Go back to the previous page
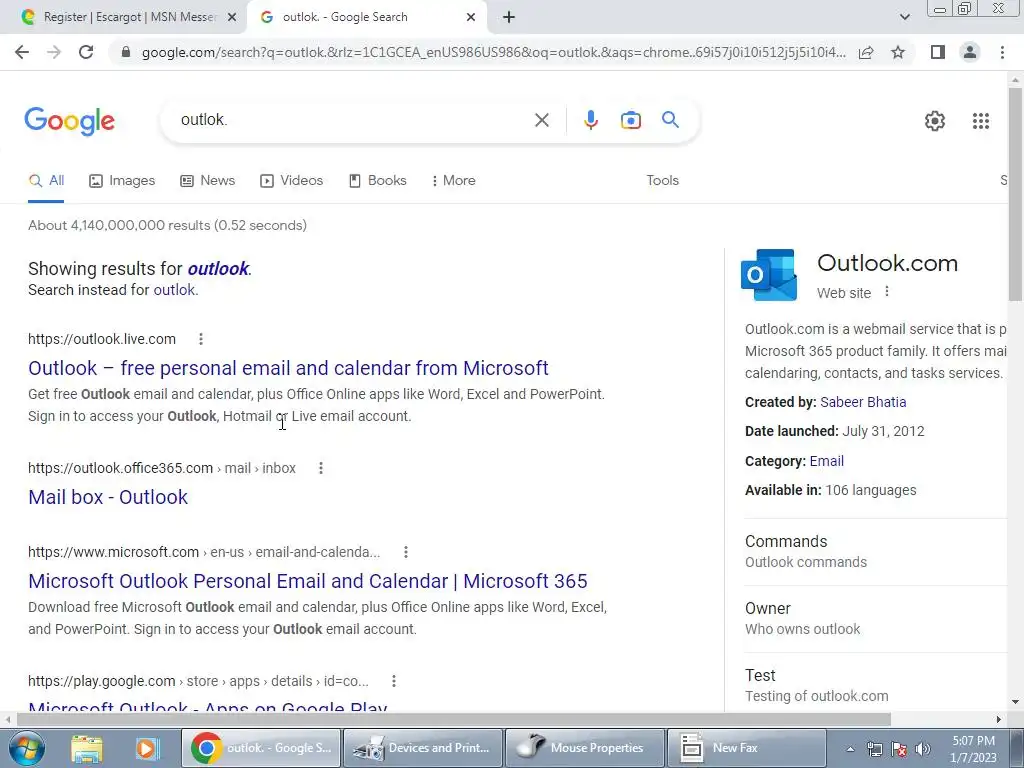1024x768 pixels. coord(22,52)
